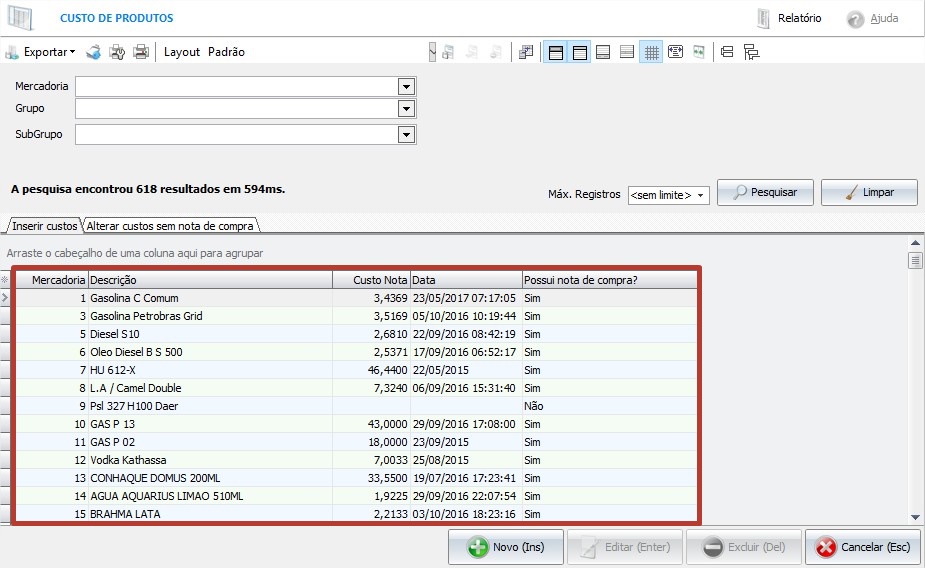Click the Ajuda question mark icon
The image size is (925, 568).
[x=855, y=19]
